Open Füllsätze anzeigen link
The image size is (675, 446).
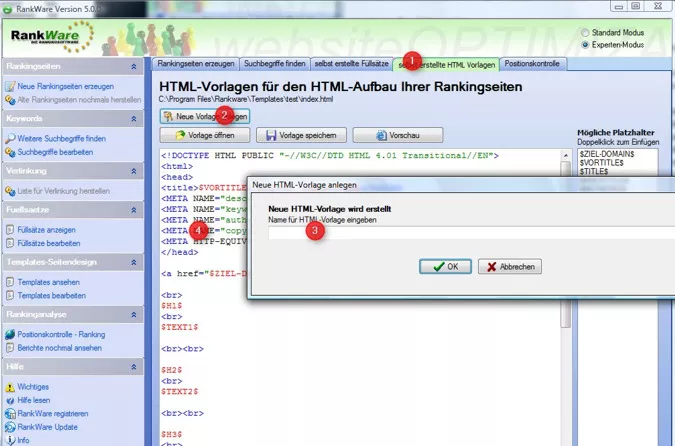46,230
